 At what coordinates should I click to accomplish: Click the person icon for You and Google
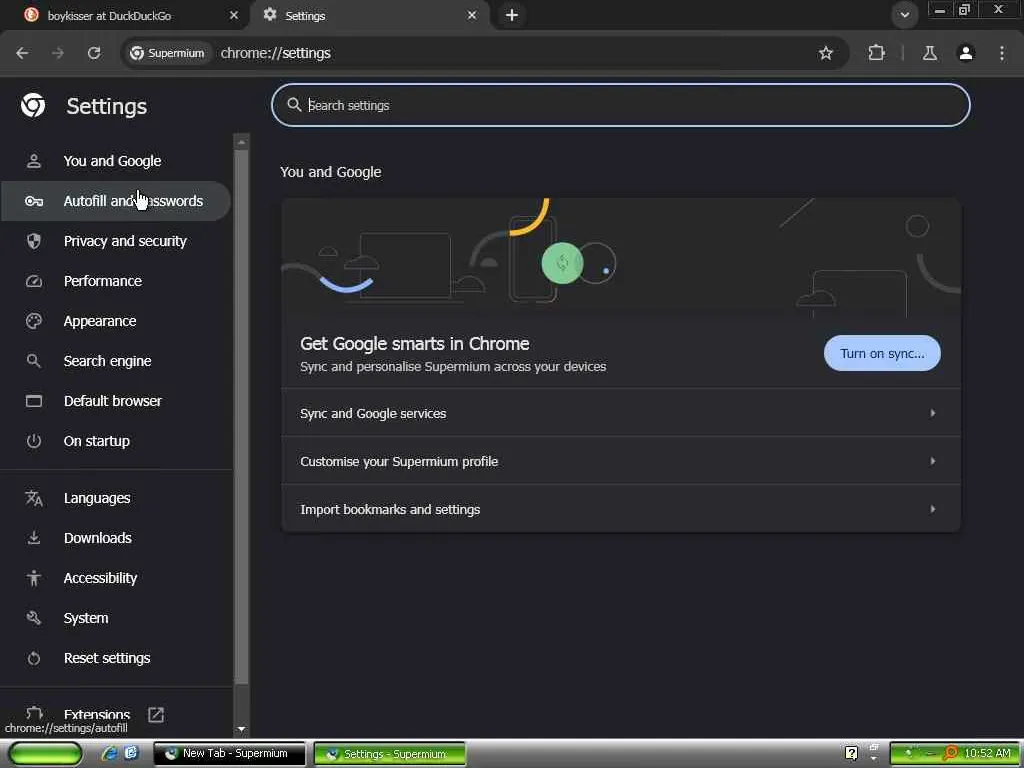[x=34, y=161]
